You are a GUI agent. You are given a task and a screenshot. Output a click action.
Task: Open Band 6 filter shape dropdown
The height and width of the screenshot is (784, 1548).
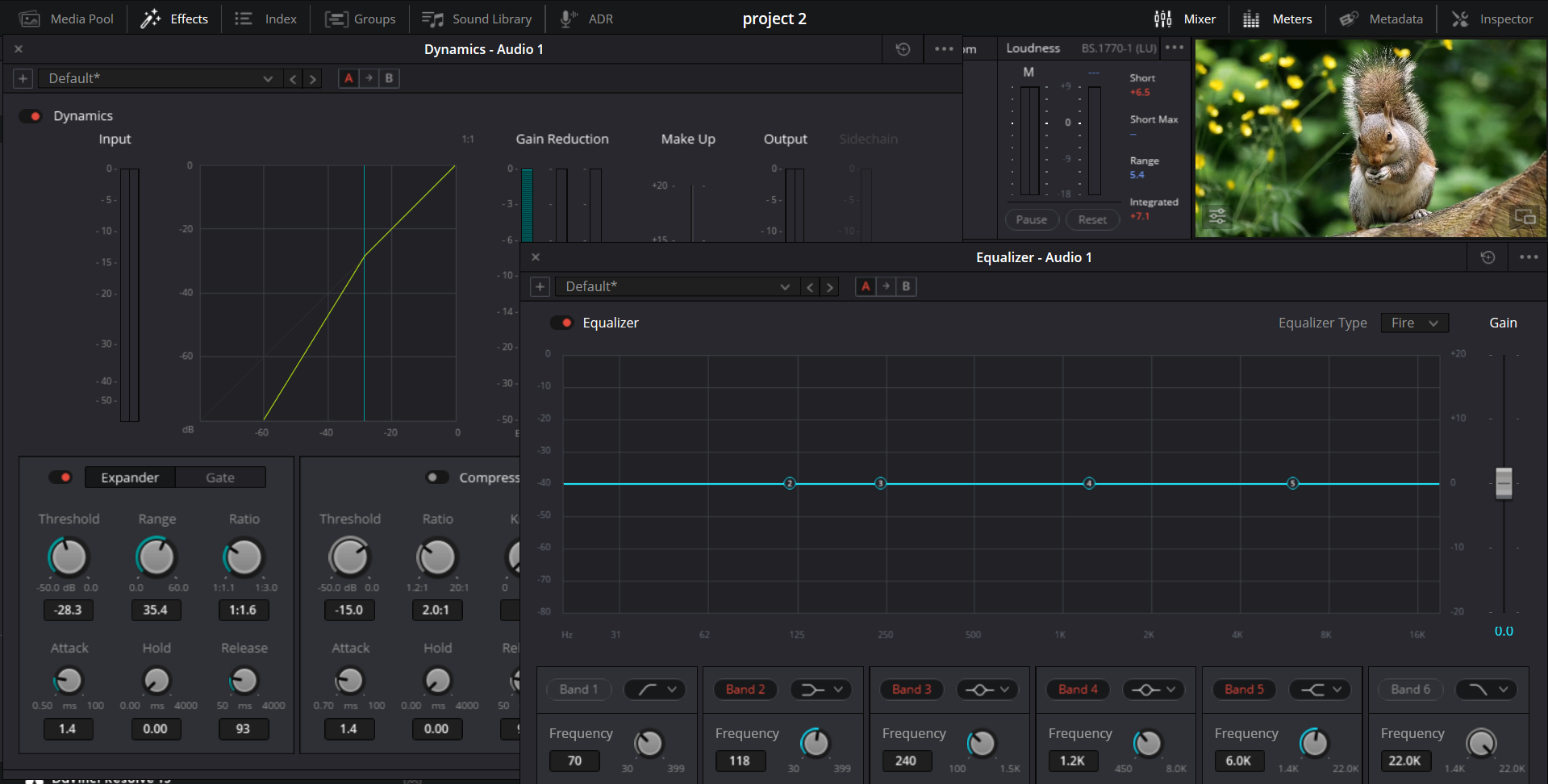click(x=1486, y=690)
